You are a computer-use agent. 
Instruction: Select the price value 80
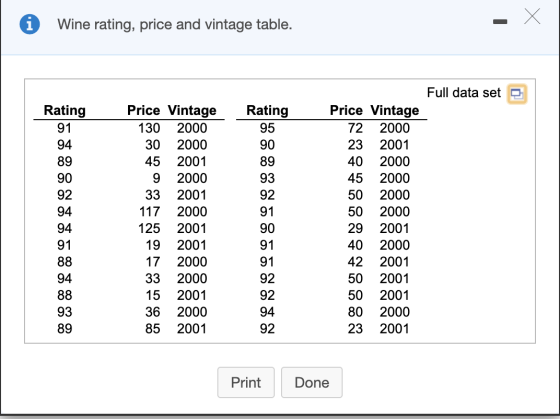coord(355,312)
